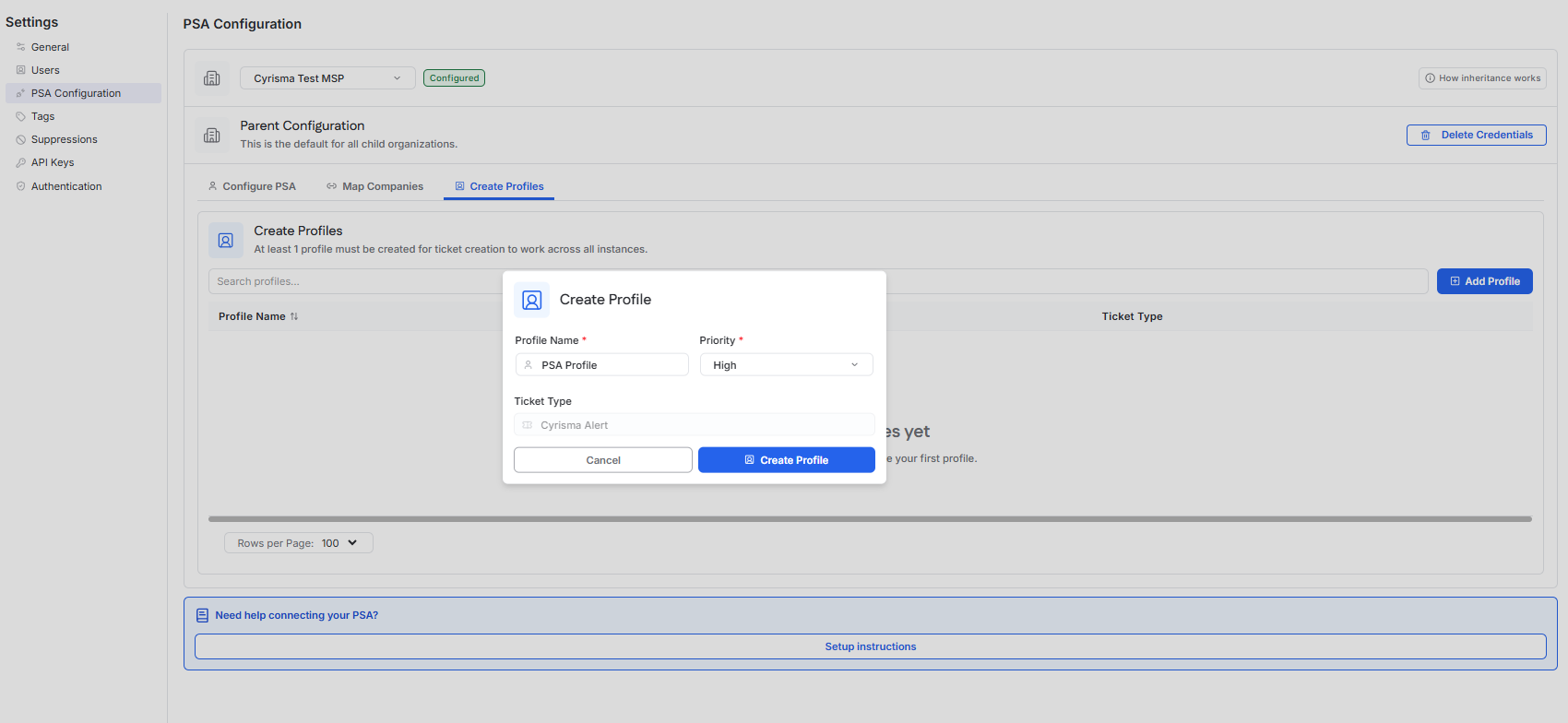Screen dimensions: 1568x723
Task: Open Rows per Page dropdown
Action: pos(299,543)
